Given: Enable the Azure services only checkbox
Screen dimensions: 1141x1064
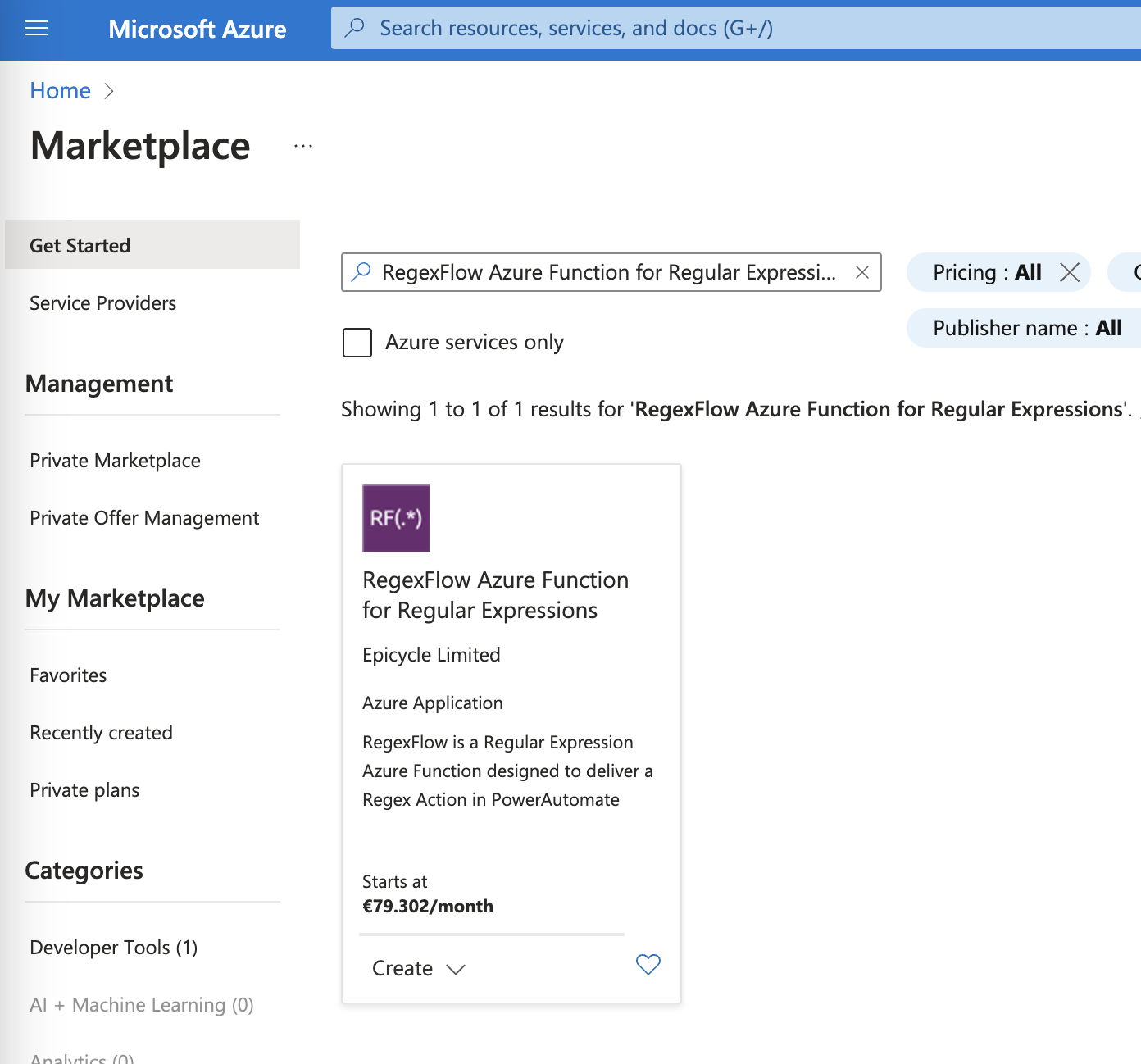Looking at the screenshot, I should (x=357, y=342).
